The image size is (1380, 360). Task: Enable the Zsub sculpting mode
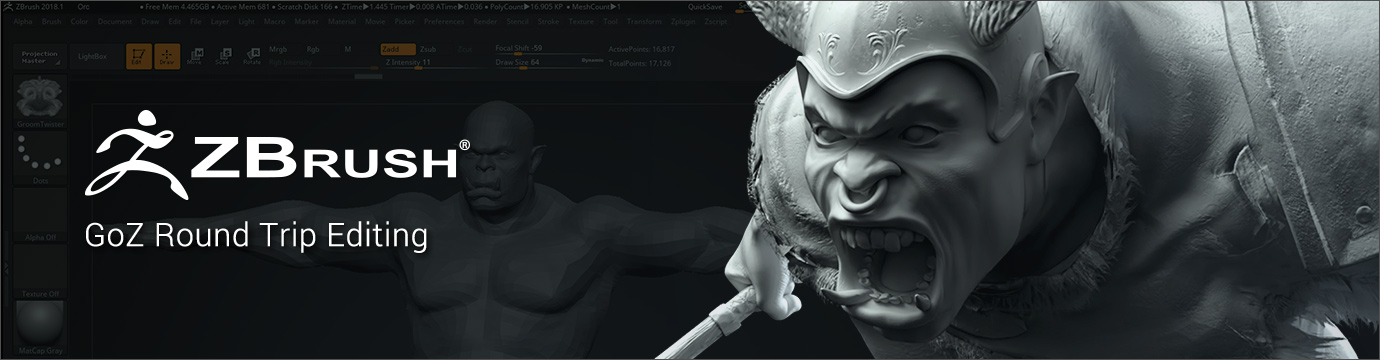pos(428,49)
